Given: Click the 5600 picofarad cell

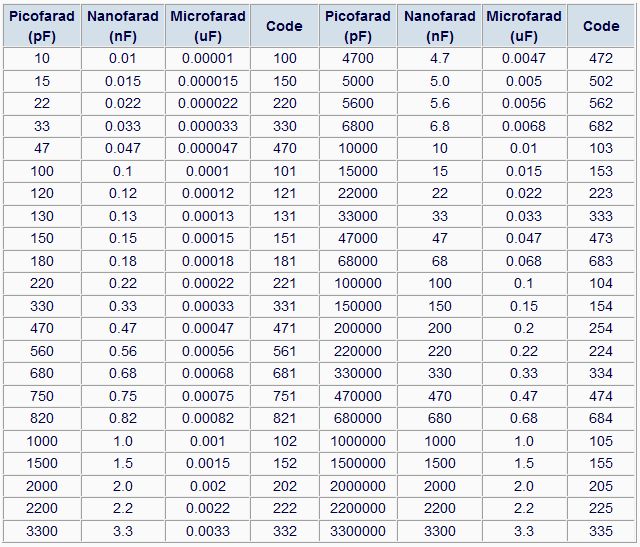Looking at the screenshot, I should click(358, 103).
